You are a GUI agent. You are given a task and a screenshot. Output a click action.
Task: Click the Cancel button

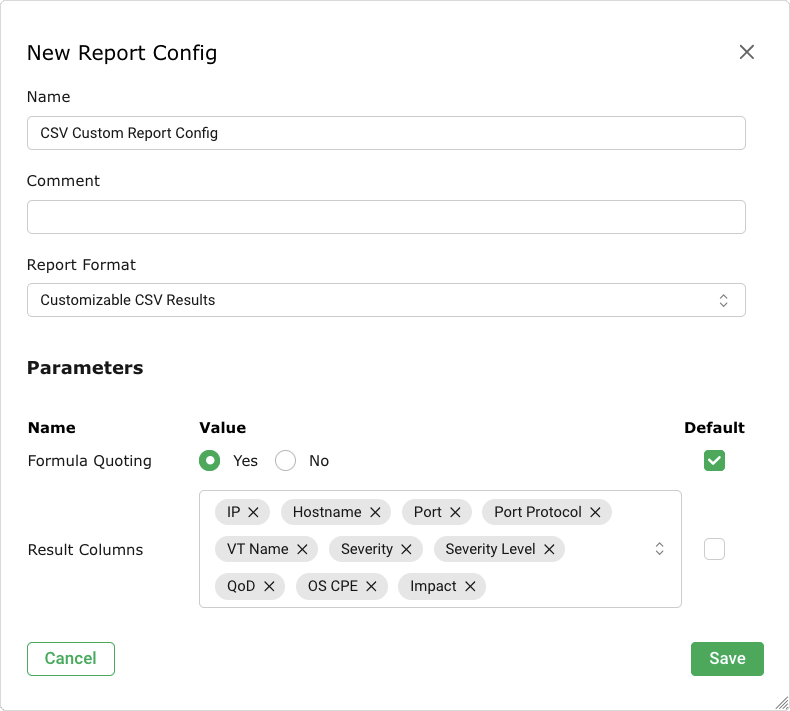[71, 658]
